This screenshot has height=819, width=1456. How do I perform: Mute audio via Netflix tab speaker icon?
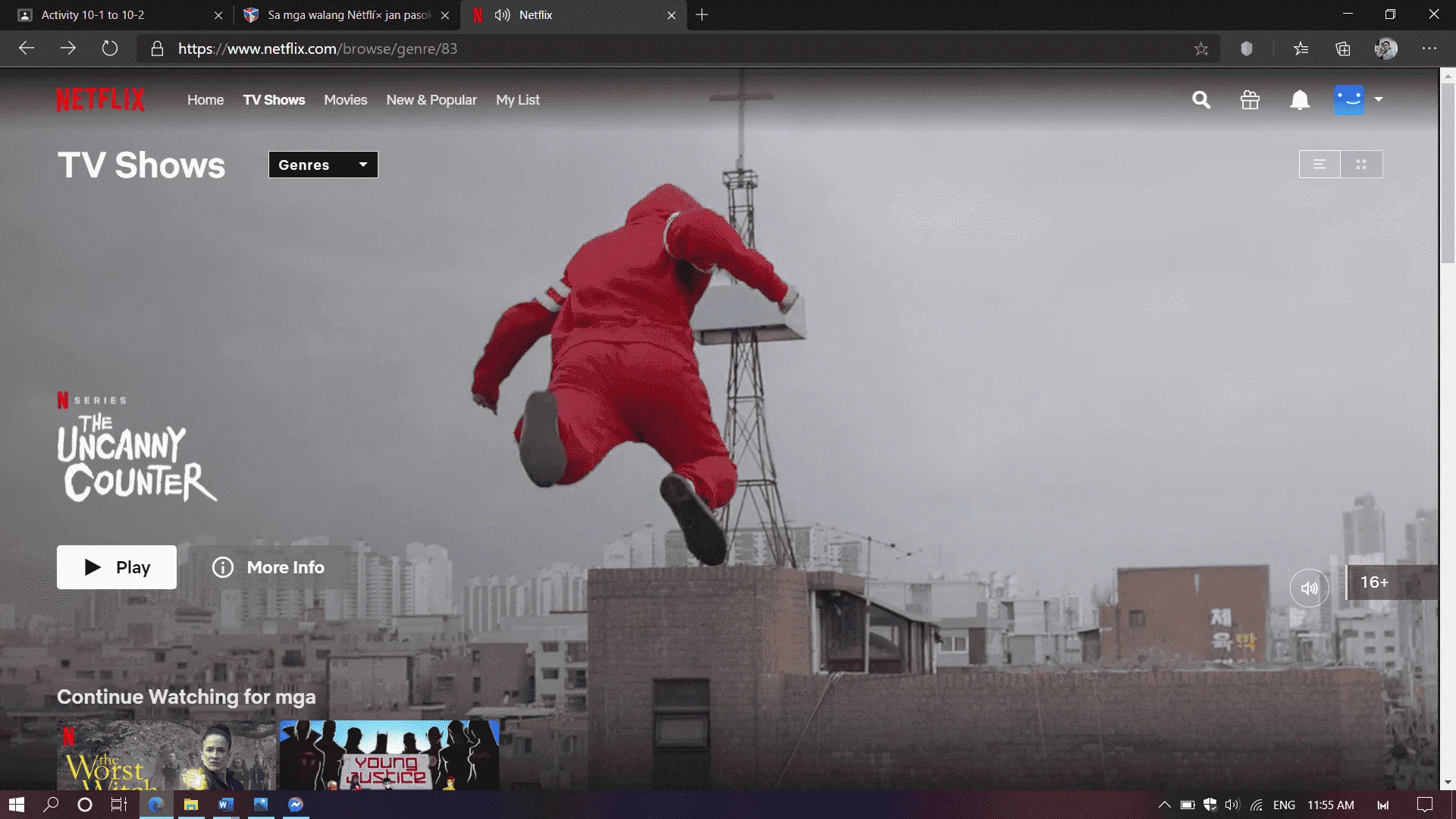click(502, 15)
